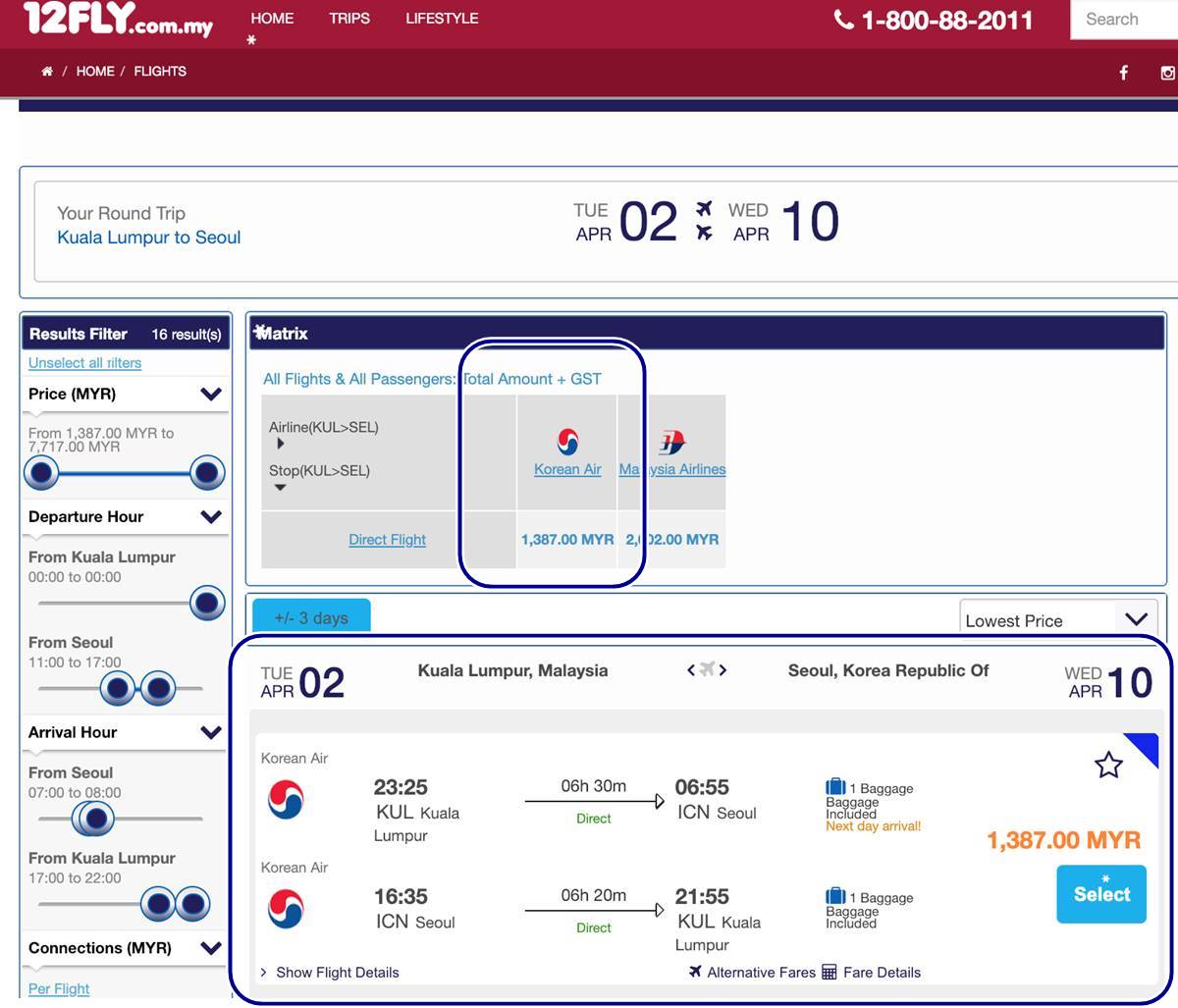Click the Arrival From Kuala Lumpur 17:00 handle
1178x1008 pixels.
[x=157, y=904]
